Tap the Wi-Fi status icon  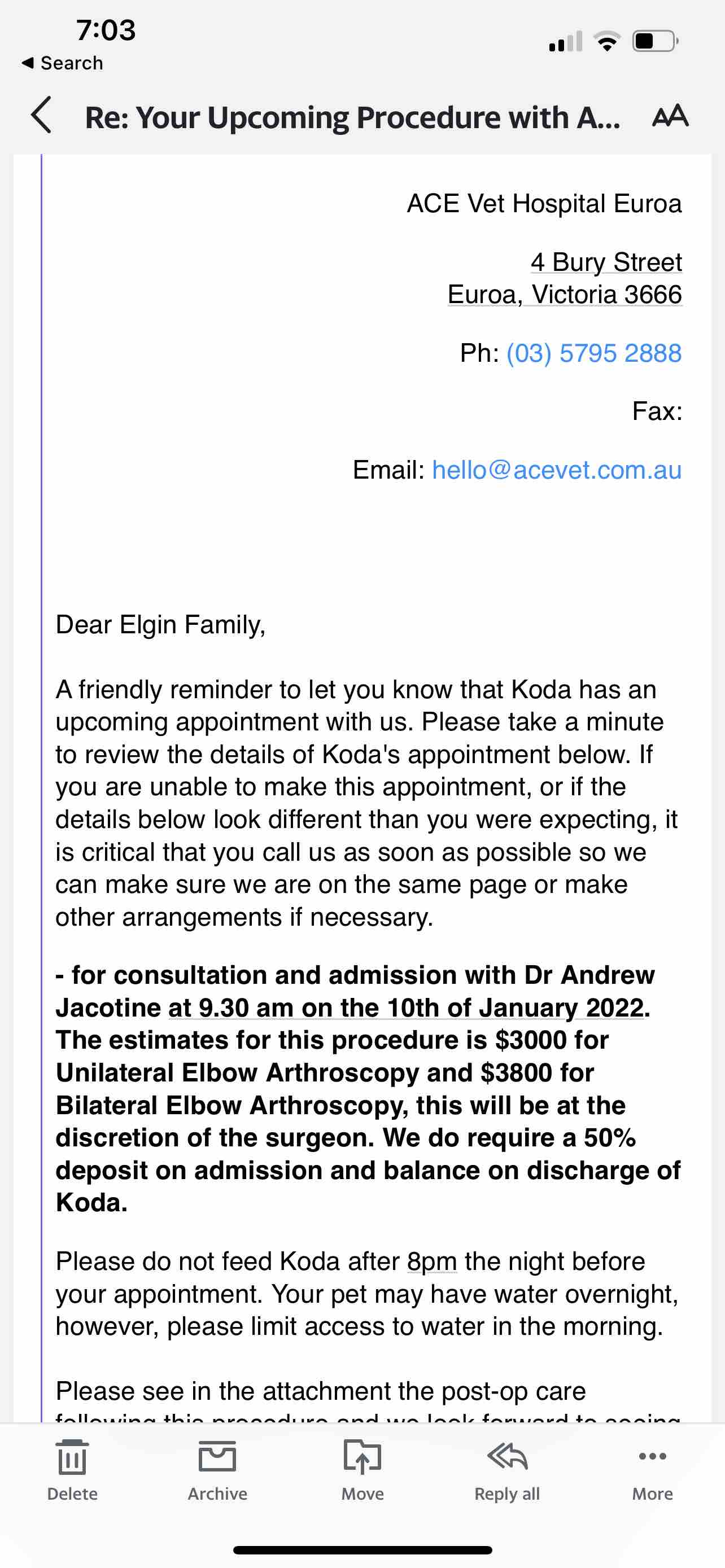pos(606,41)
